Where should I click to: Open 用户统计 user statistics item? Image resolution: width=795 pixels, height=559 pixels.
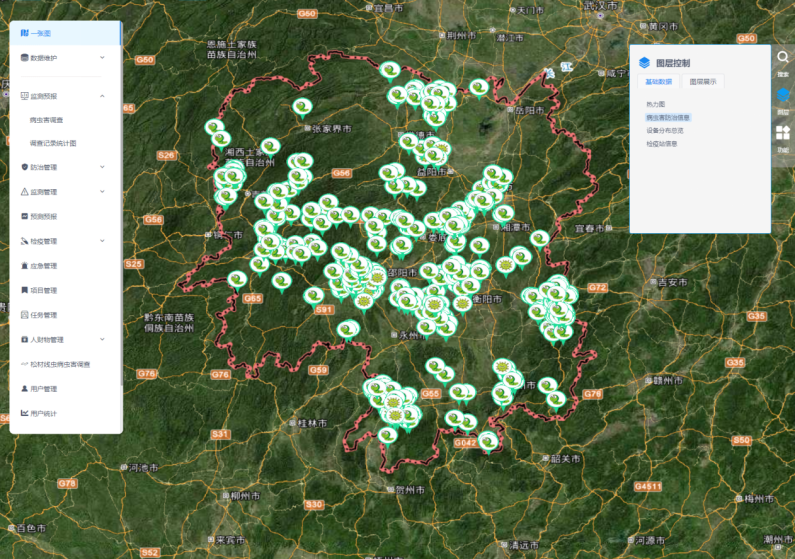[x=43, y=413]
